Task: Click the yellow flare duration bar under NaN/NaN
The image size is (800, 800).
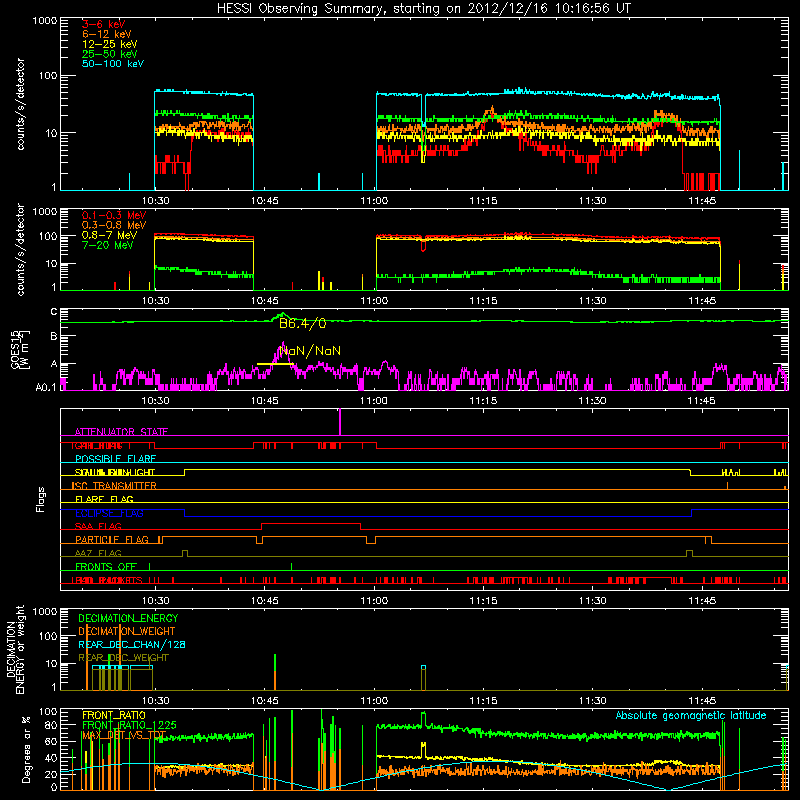Action: click(x=276, y=364)
